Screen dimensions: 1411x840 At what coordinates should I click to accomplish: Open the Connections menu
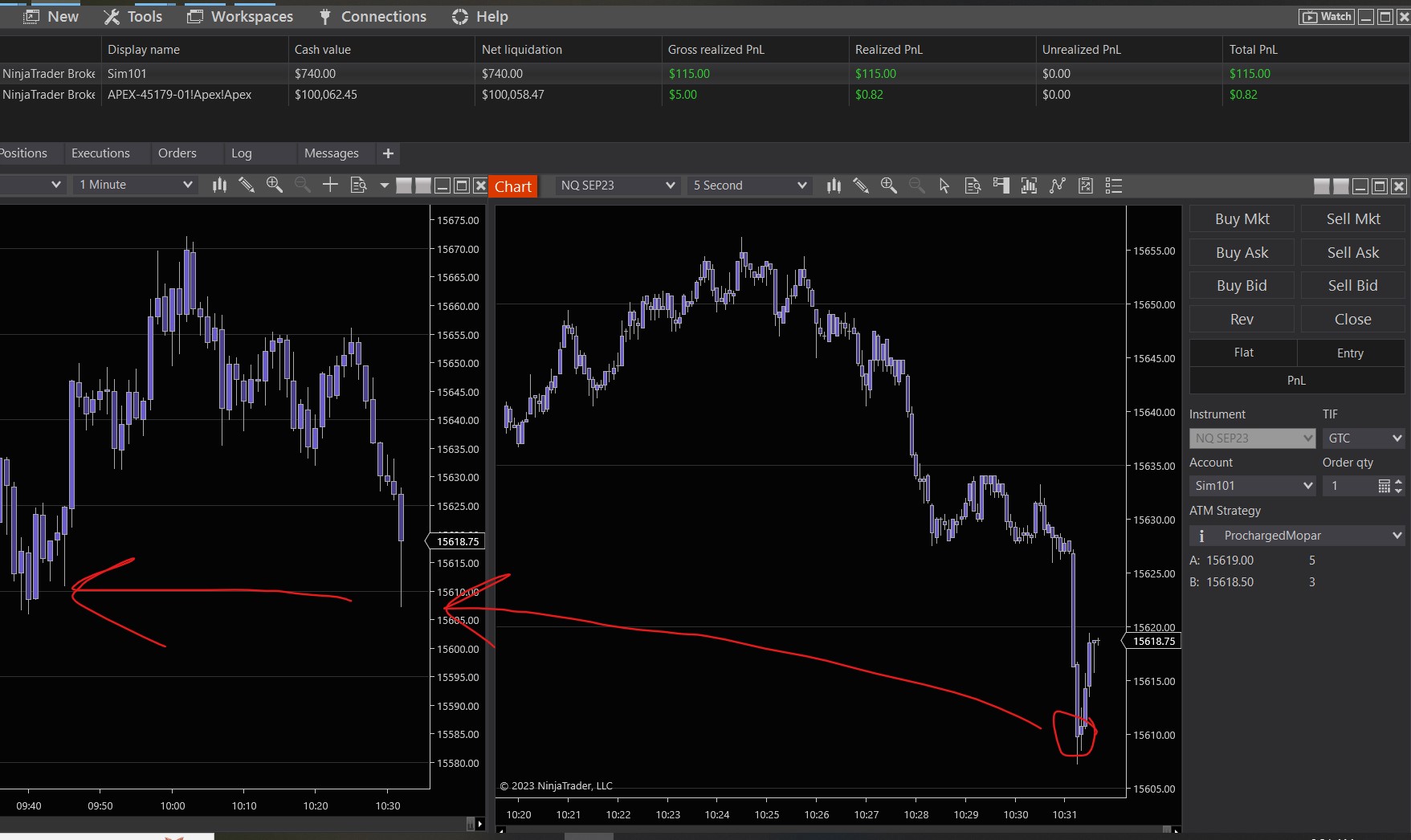coord(373,17)
